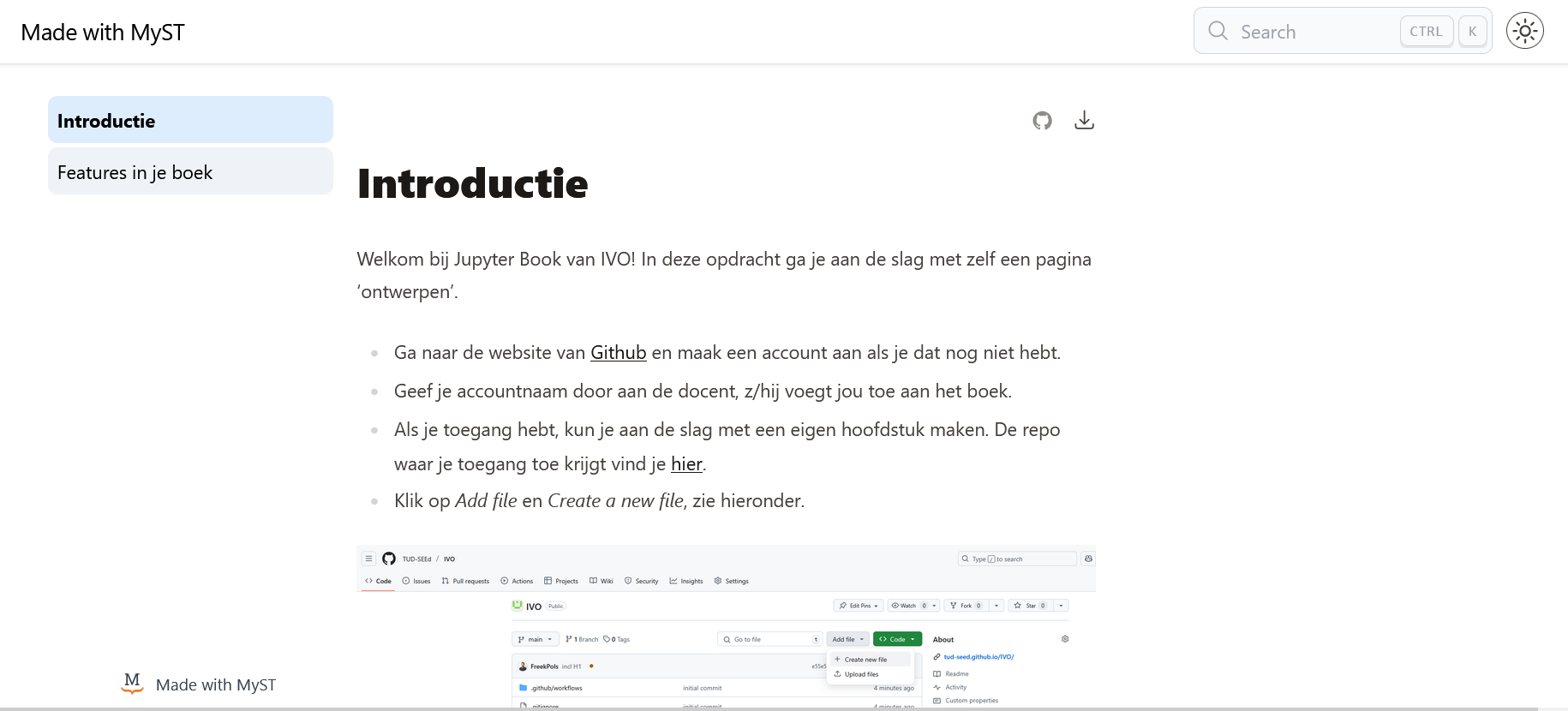Click the download page source icon
The width and height of the screenshot is (1568, 711).
1084,120
